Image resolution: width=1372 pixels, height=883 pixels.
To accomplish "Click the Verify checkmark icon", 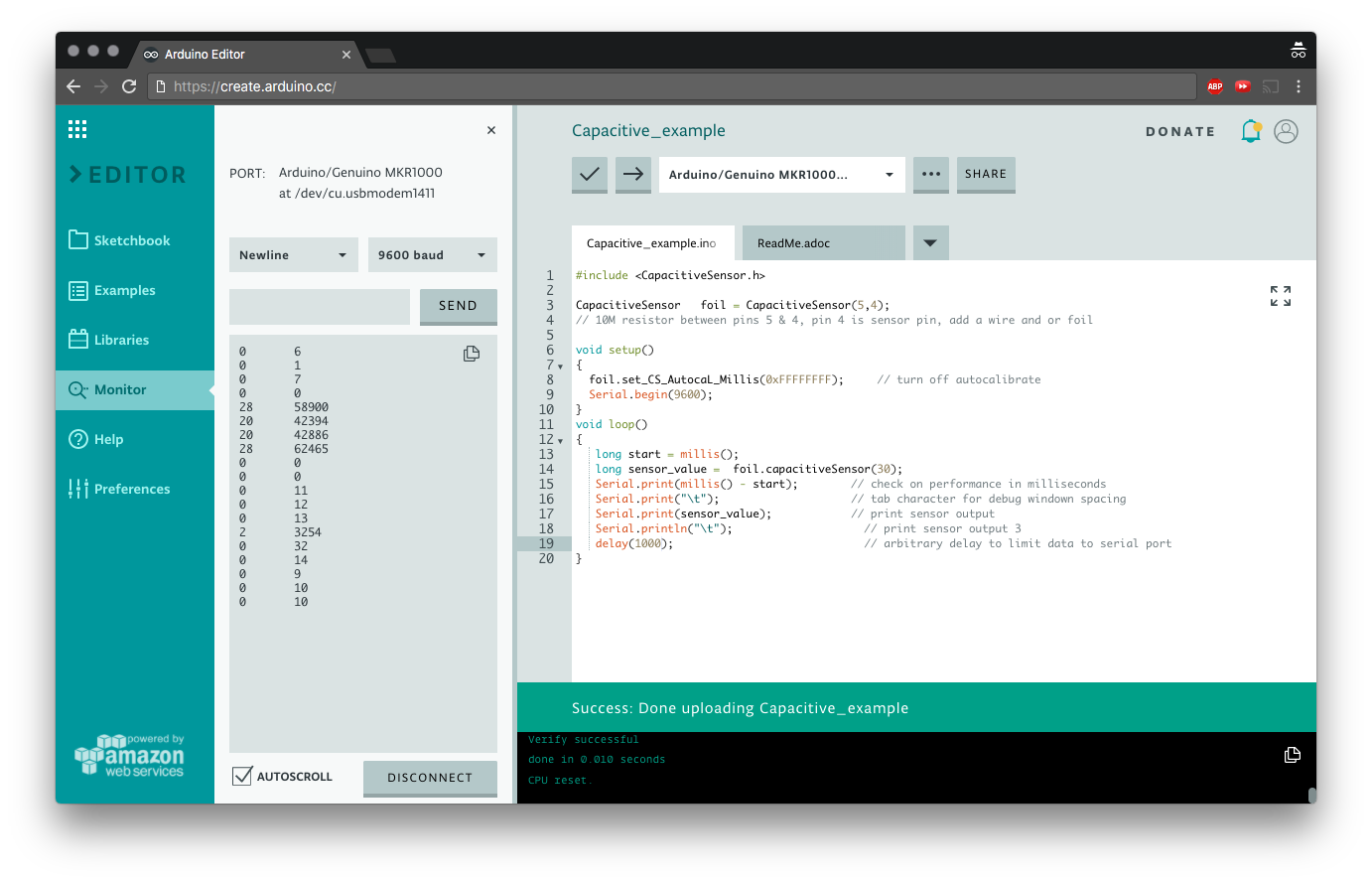I will (x=590, y=174).
